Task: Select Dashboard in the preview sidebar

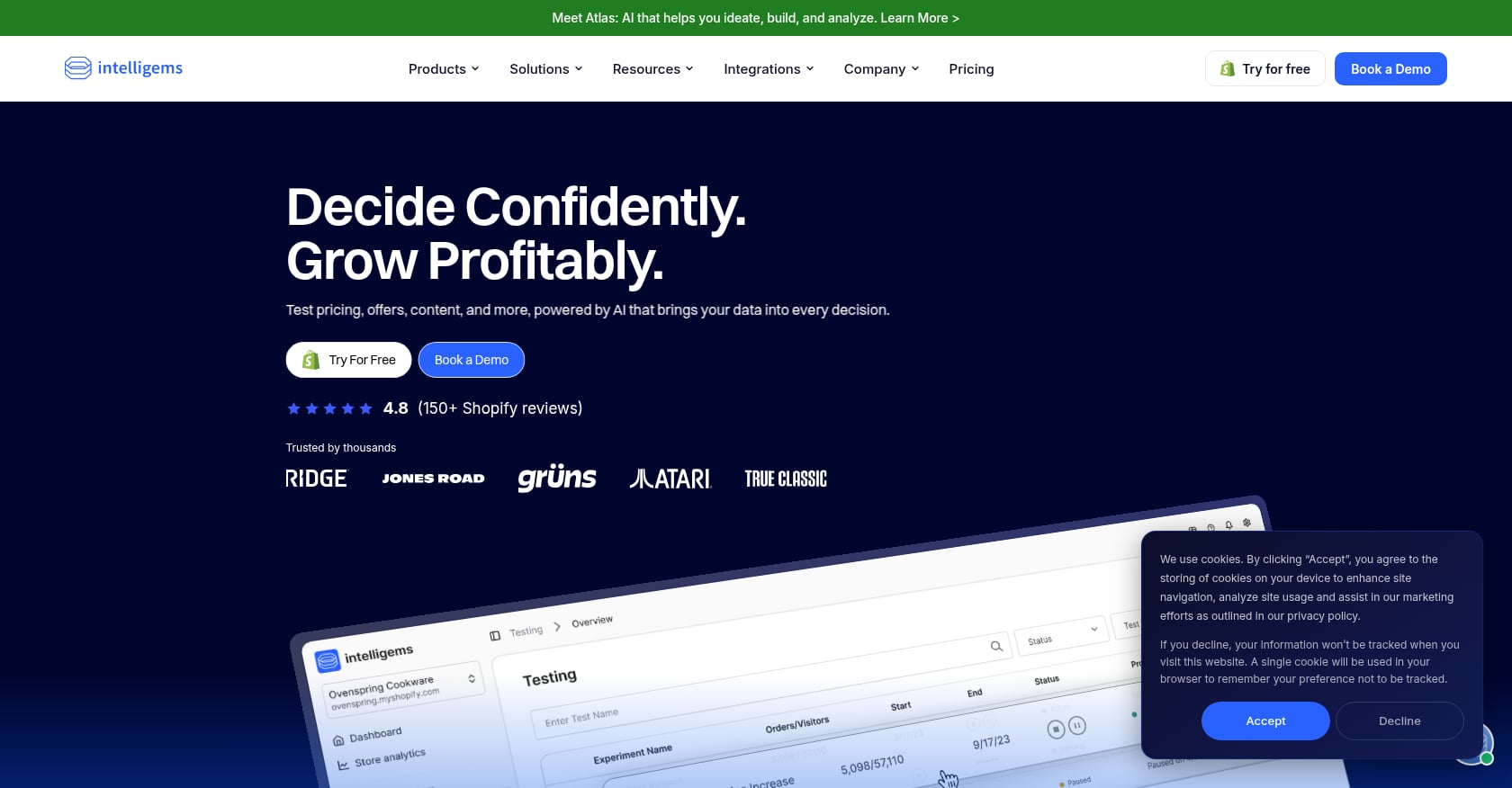Action: (375, 735)
